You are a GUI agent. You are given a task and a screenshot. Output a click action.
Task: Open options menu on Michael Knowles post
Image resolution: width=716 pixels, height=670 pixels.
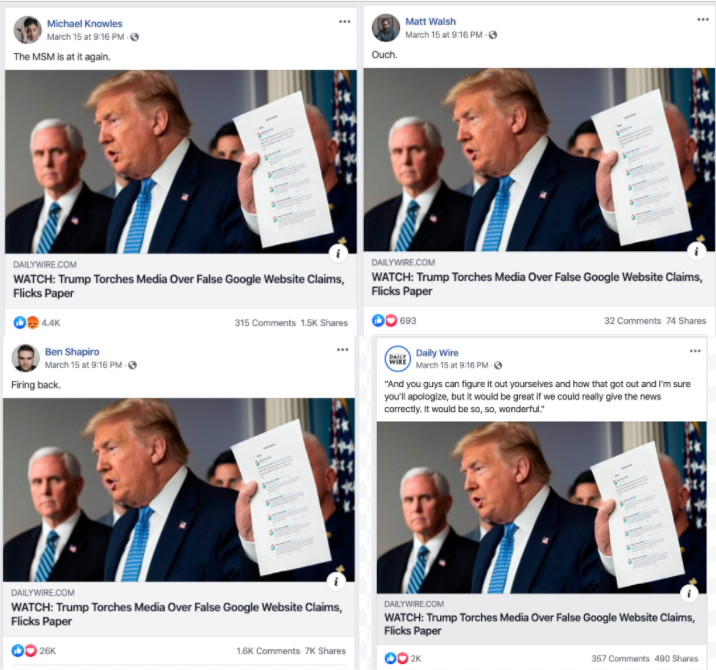pyautogui.click(x=344, y=21)
